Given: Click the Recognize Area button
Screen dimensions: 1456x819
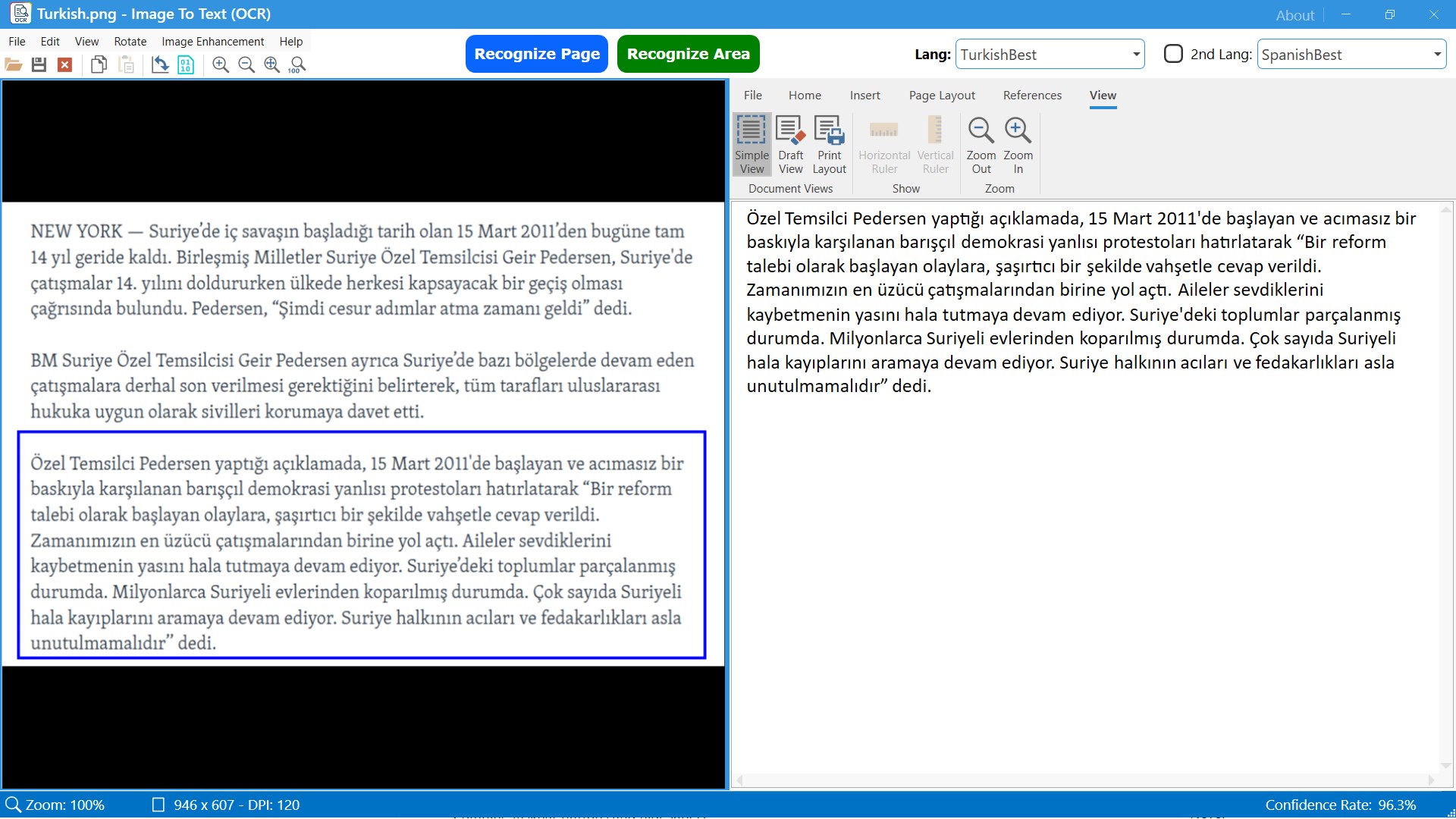Looking at the screenshot, I should pyautogui.click(x=688, y=54).
